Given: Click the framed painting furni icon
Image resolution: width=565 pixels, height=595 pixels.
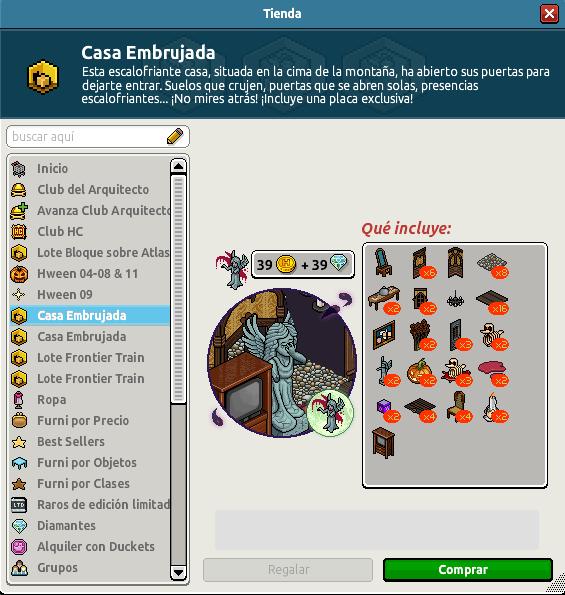Looking at the screenshot, I should coord(384,335).
